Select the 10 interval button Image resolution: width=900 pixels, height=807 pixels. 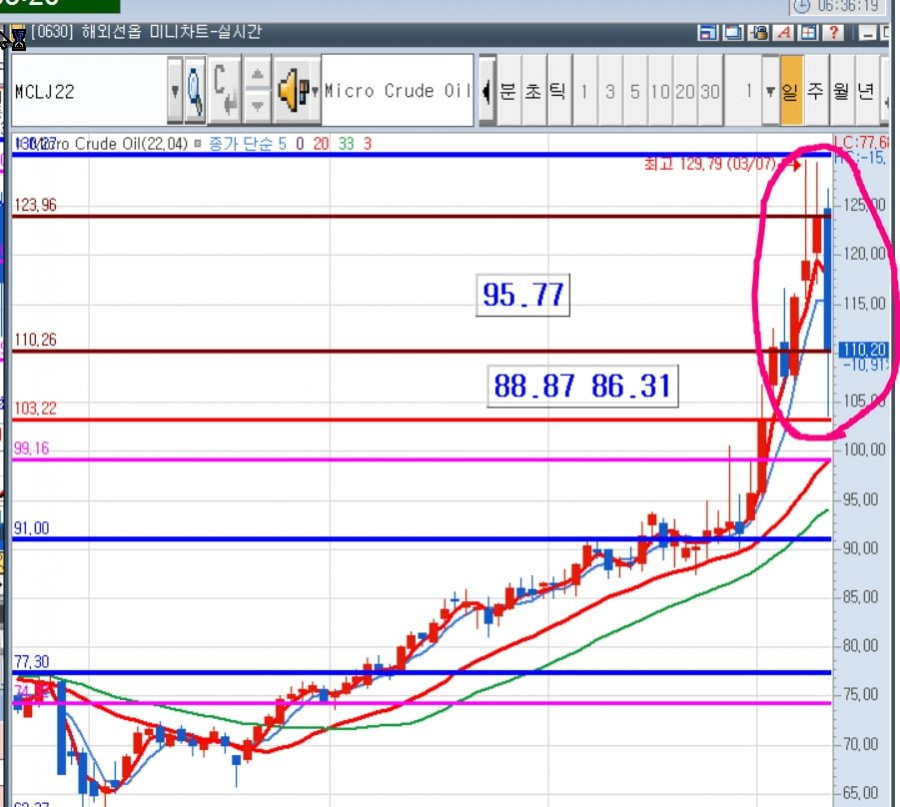click(x=660, y=91)
